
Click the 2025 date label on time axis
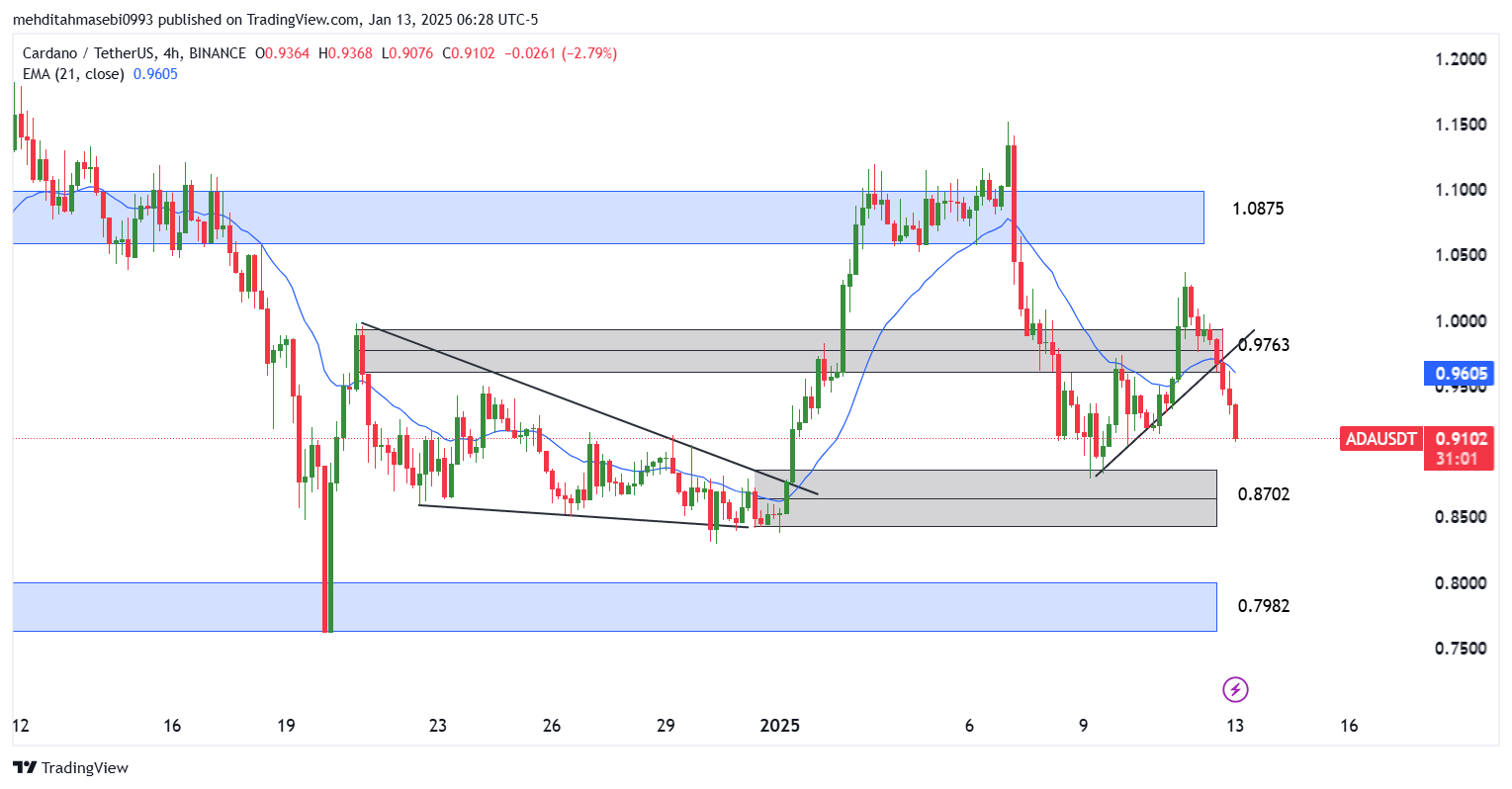click(779, 726)
